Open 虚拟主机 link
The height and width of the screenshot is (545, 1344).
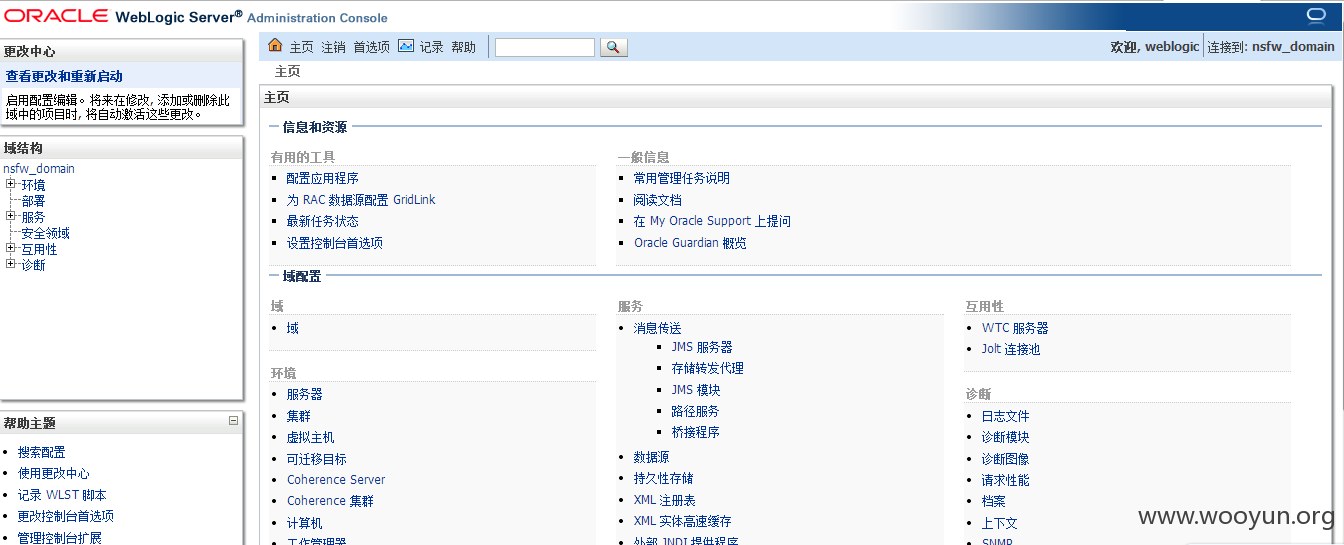click(310, 437)
